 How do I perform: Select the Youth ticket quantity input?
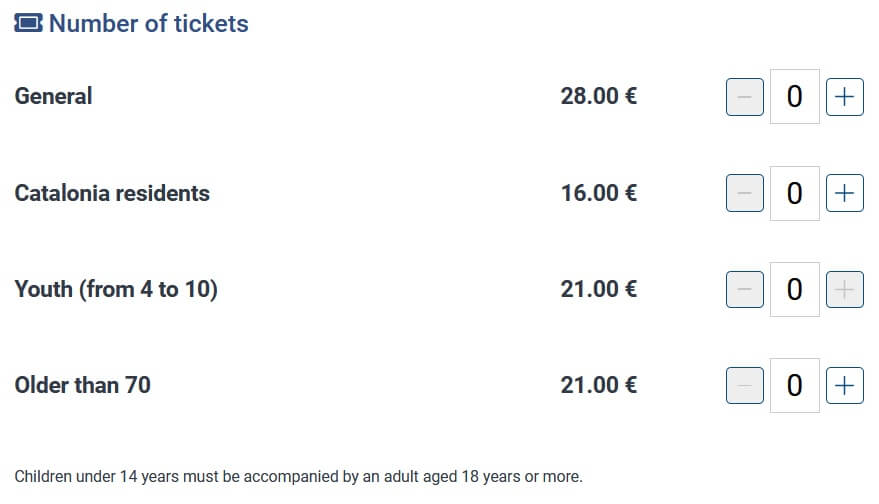(x=795, y=290)
